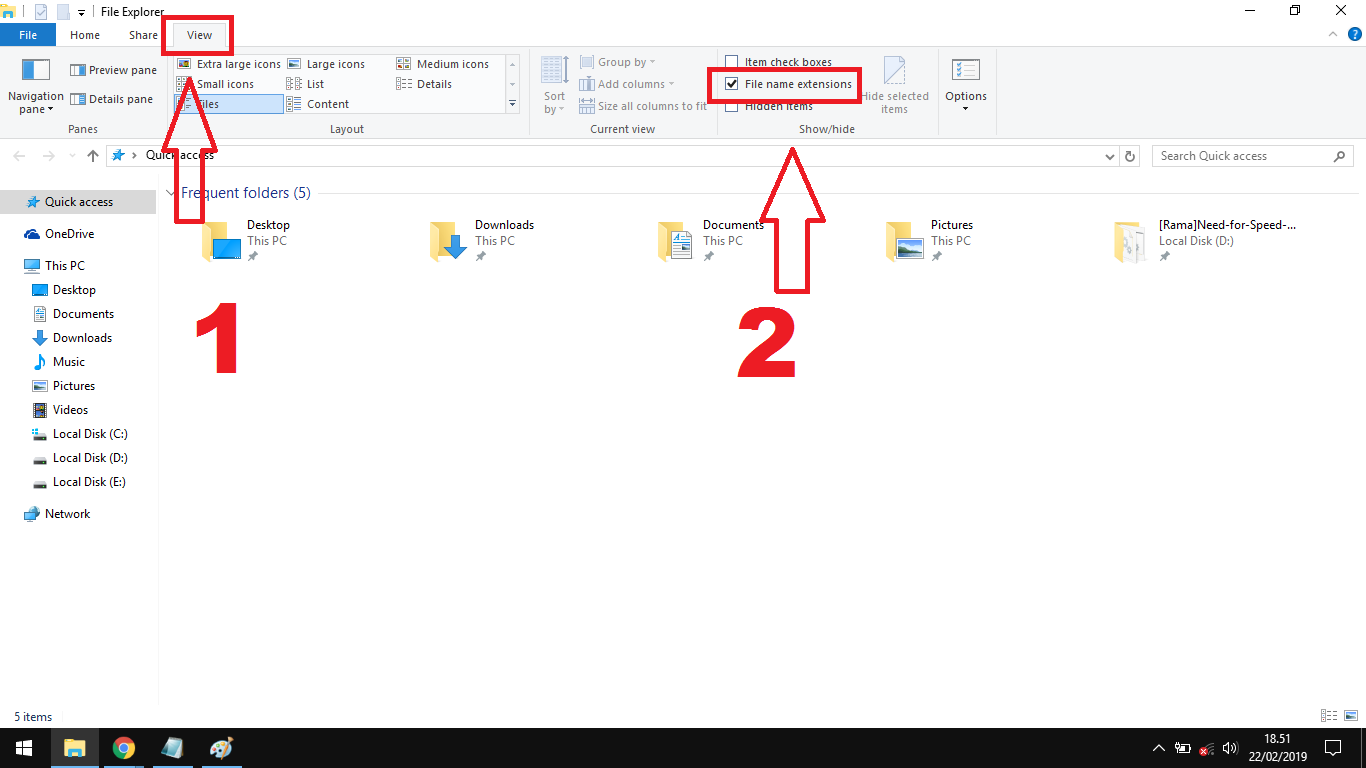1366x768 pixels.
Task: Select OneDrive in navigation pane
Action: (69, 234)
